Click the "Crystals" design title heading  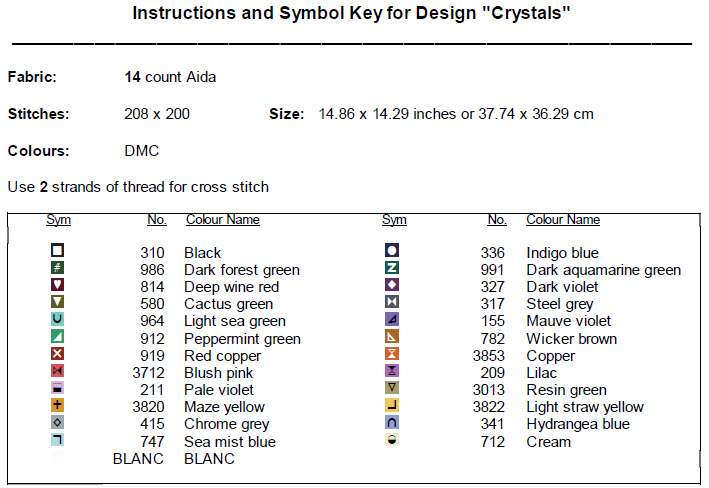click(x=351, y=15)
